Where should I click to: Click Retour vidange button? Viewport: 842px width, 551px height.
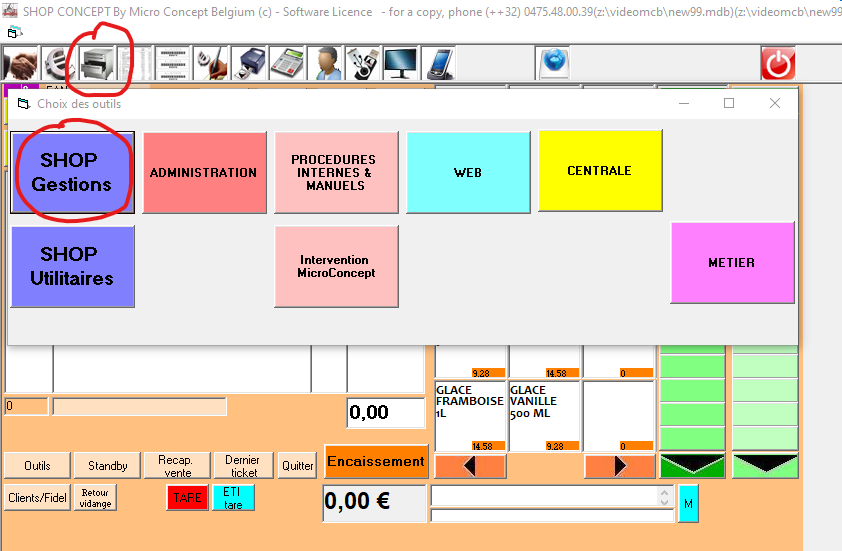coord(95,498)
